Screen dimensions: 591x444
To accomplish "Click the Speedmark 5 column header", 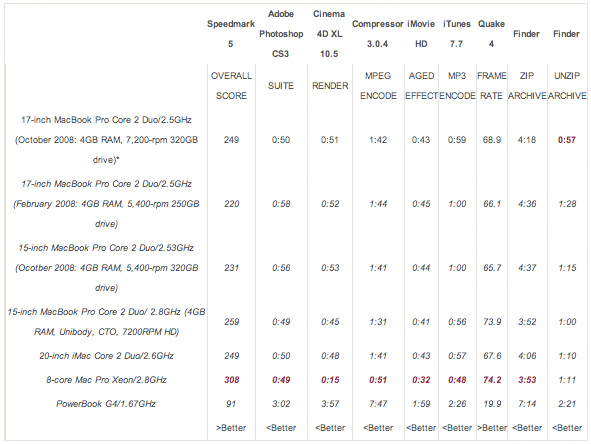I will 231,34.
